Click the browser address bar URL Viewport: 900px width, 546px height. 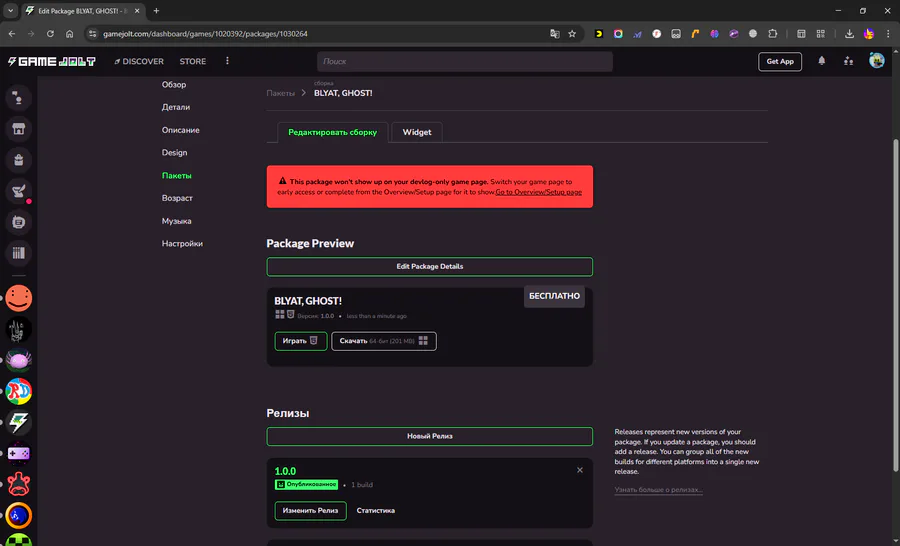coord(205,34)
